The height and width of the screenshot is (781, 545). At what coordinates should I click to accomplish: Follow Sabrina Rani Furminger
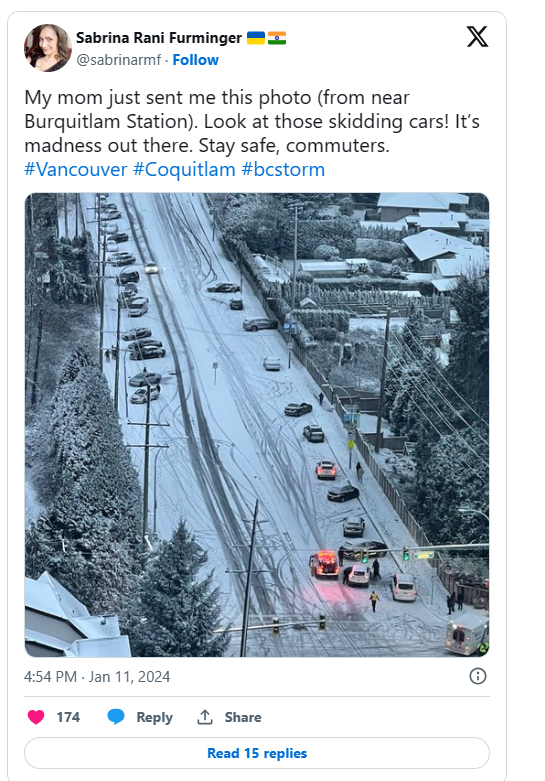pyautogui.click(x=195, y=60)
